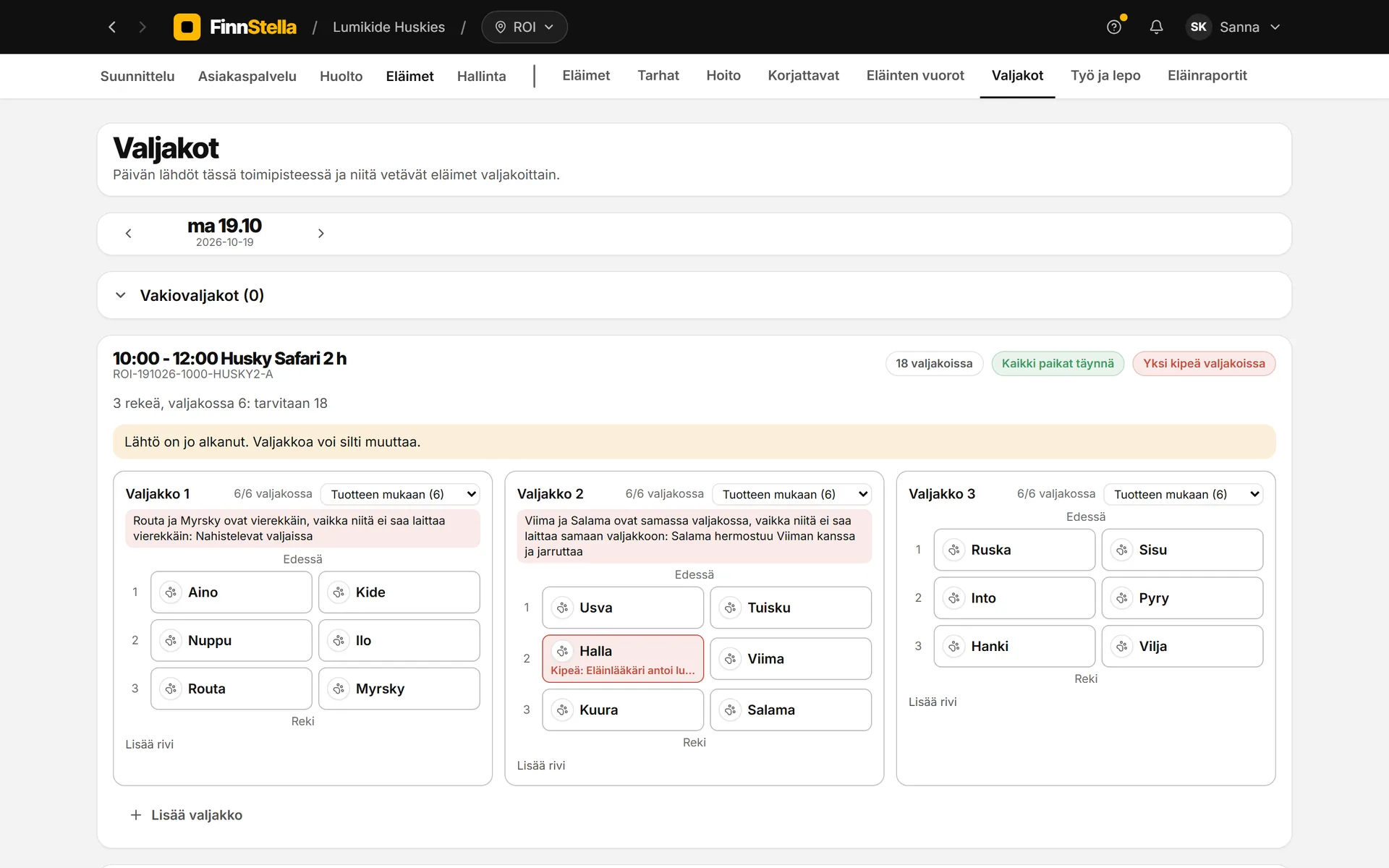
Task: Click the 18 valjakoissa badge
Action: click(x=934, y=363)
